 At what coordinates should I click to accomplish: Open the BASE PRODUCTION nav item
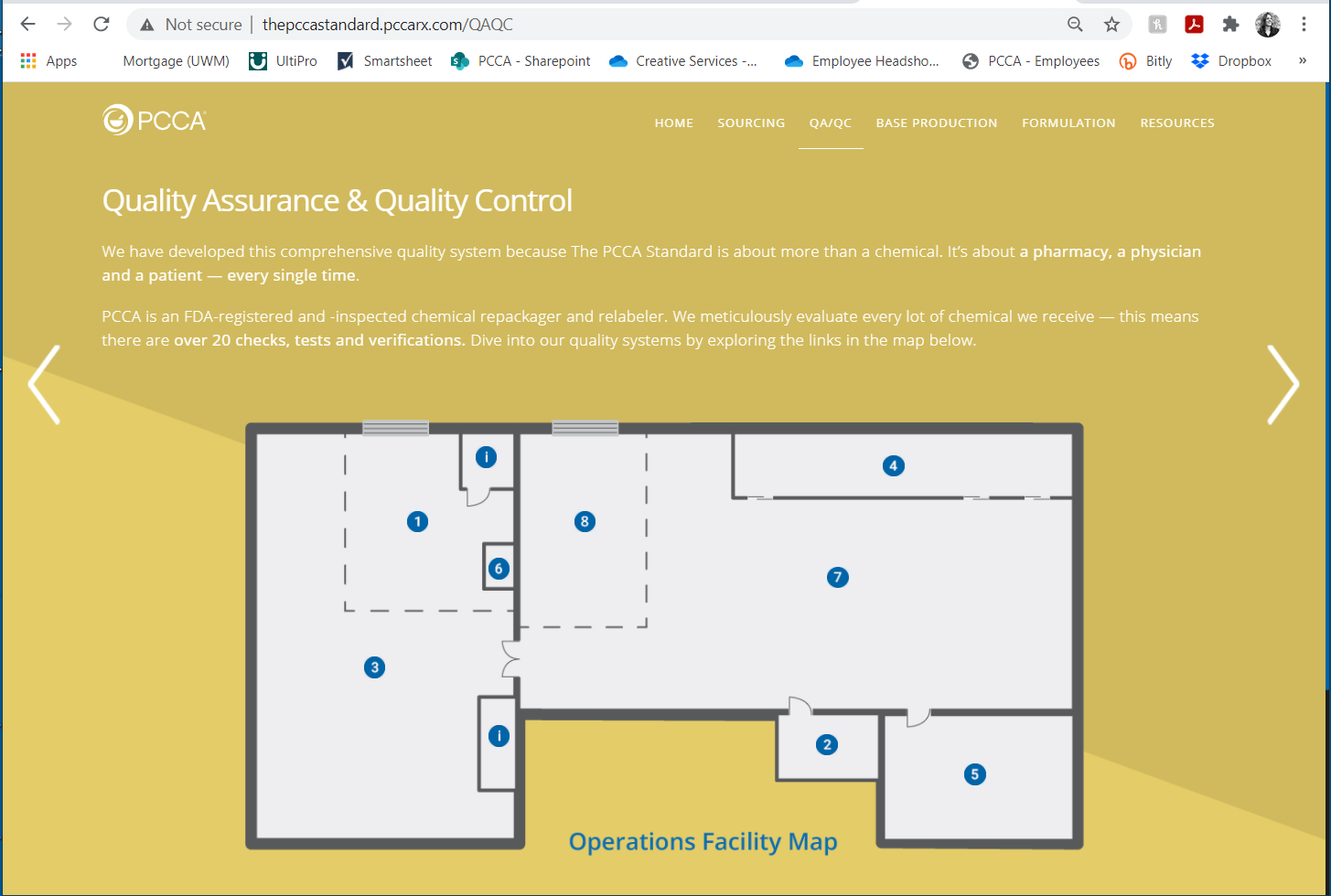(937, 123)
